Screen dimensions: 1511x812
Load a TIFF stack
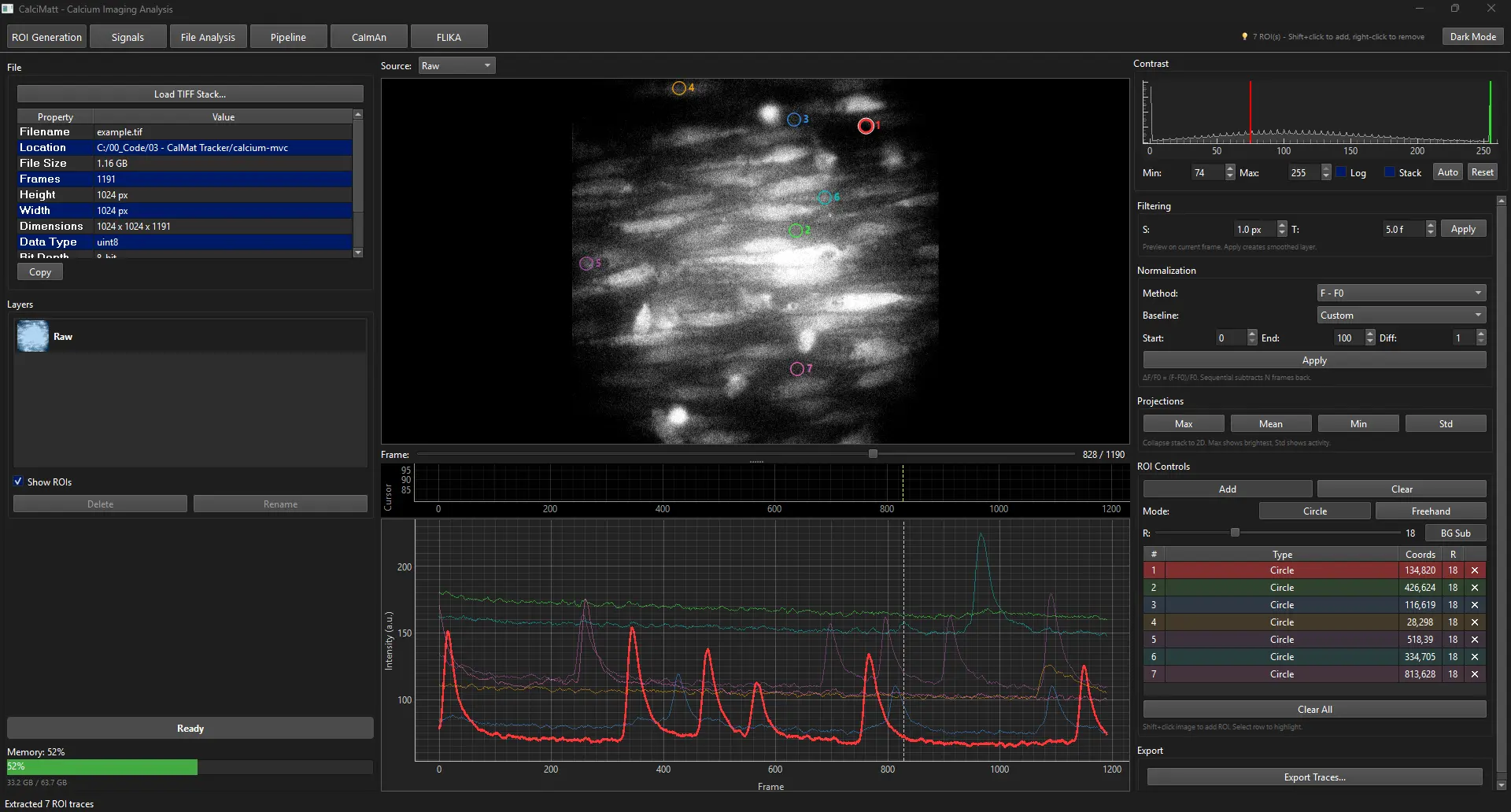(189, 94)
